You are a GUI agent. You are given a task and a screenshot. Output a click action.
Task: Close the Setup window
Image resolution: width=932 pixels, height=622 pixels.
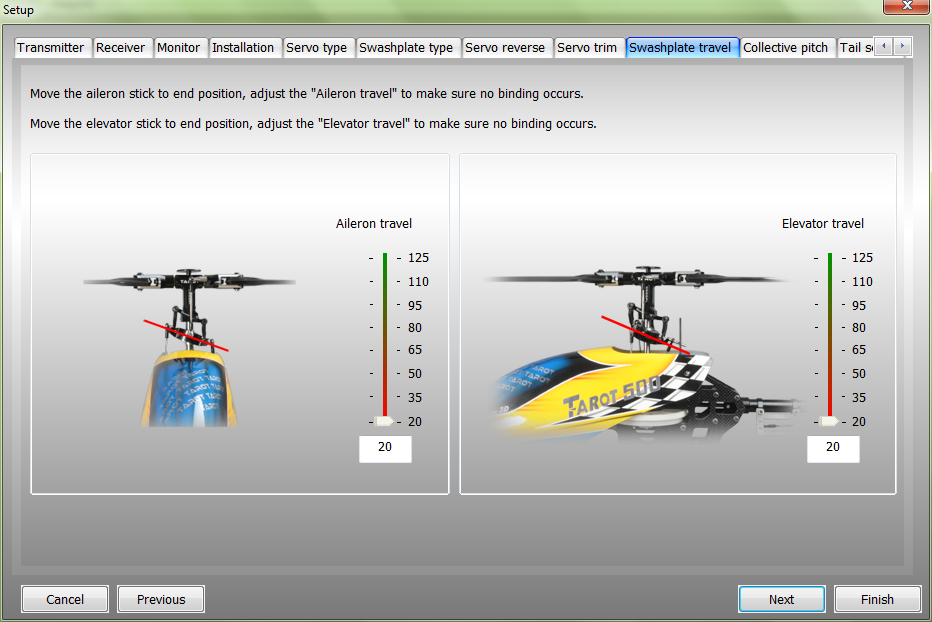coord(905,8)
